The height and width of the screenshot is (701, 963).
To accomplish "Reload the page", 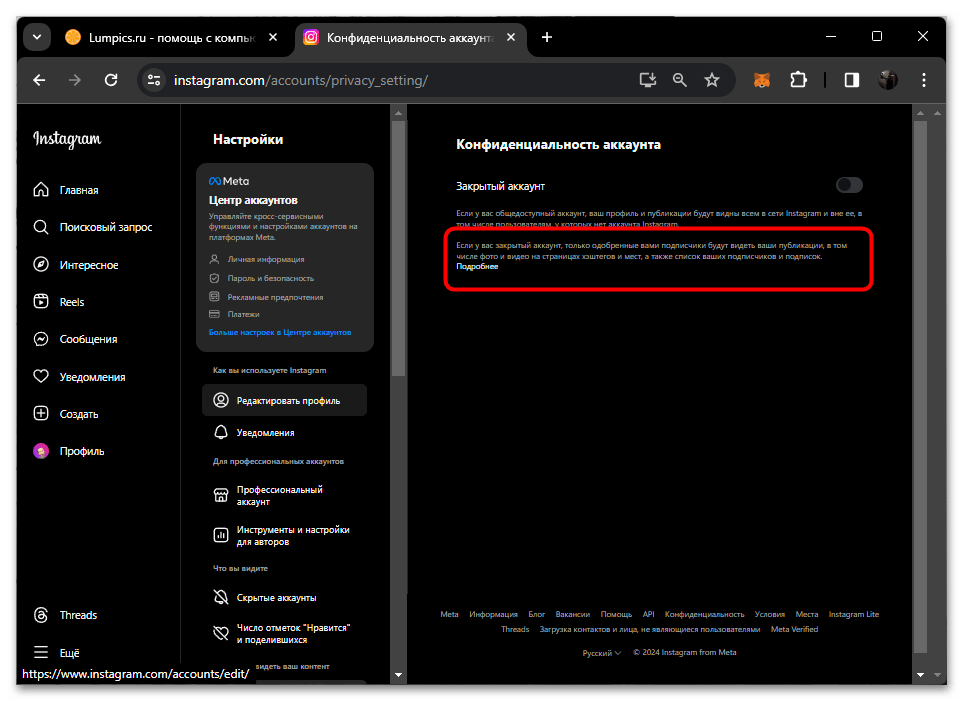I will (x=111, y=80).
